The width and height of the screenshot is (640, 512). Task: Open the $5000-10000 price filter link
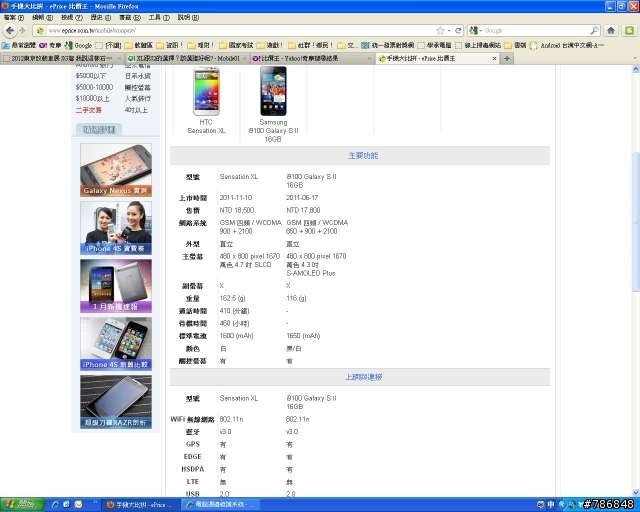[94, 87]
